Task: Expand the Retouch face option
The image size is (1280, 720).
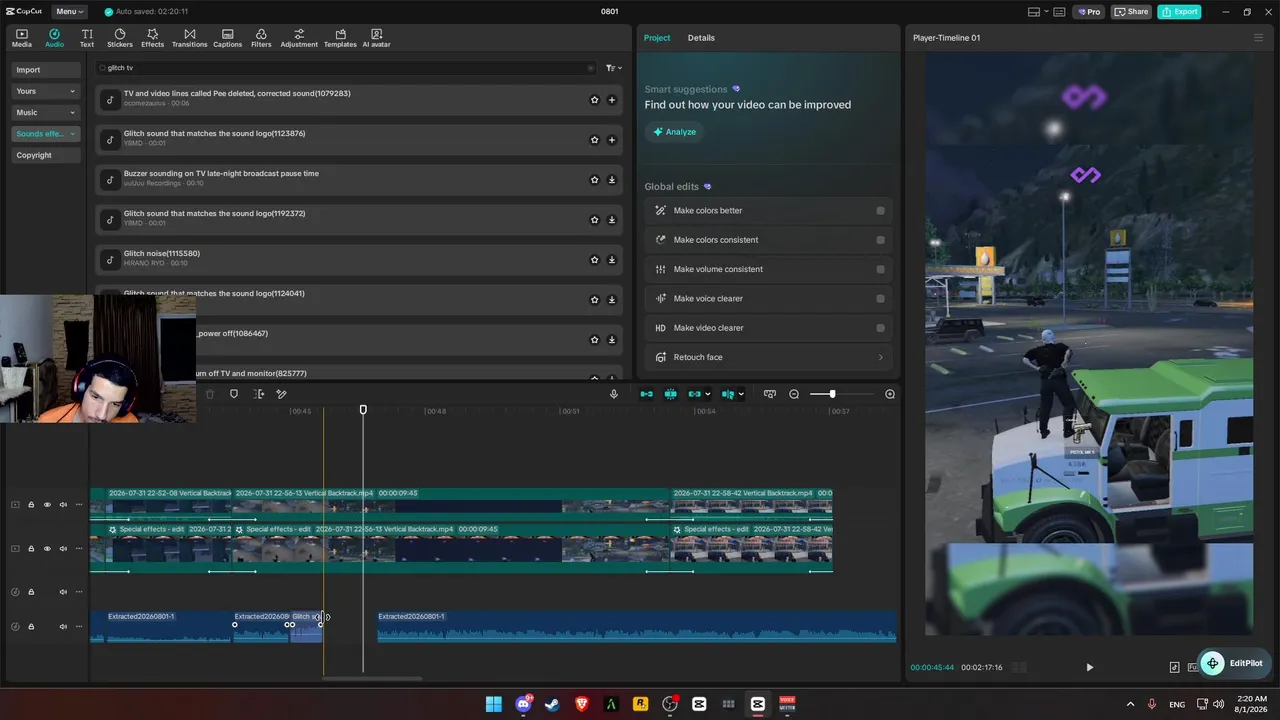Action: [x=880, y=357]
